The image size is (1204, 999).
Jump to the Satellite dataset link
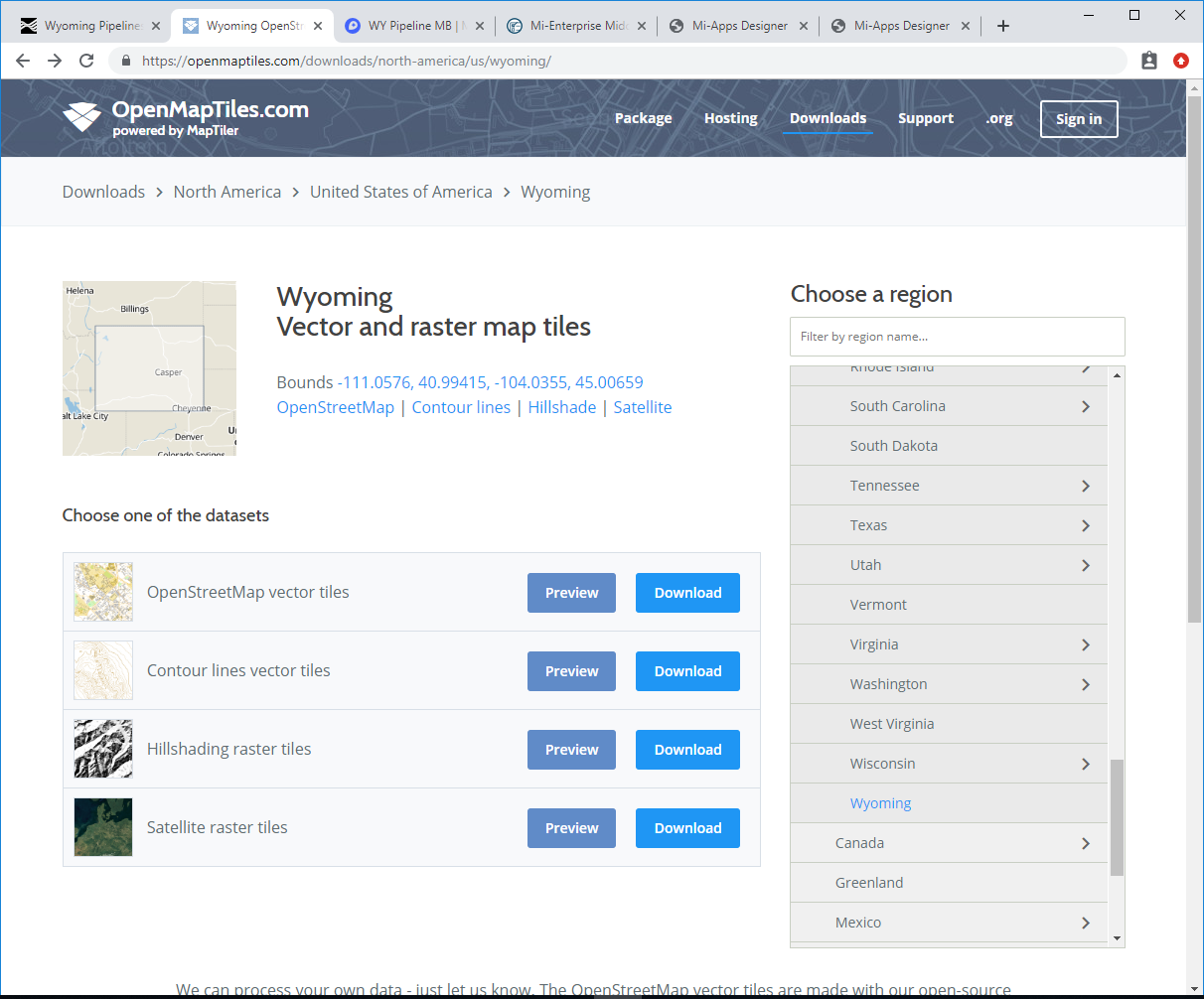[643, 407]
